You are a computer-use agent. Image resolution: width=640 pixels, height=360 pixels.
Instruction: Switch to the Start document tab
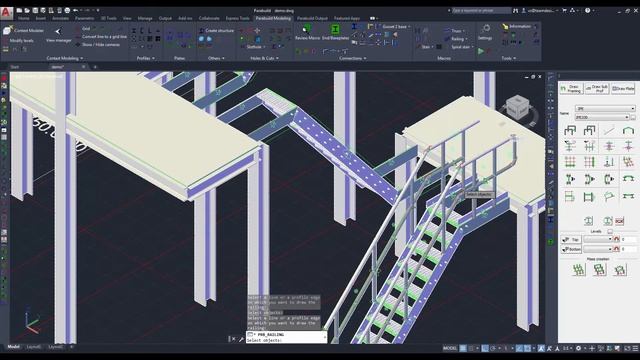(x=15, y=67)
